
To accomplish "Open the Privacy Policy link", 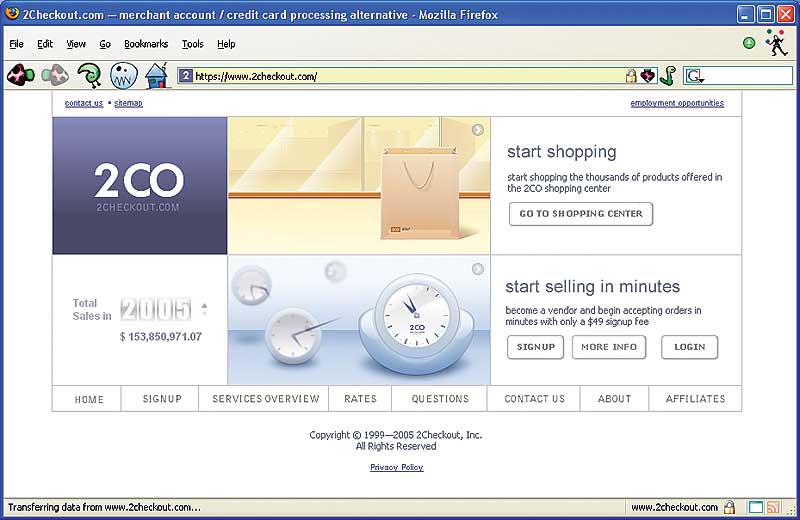I will 396,467.
